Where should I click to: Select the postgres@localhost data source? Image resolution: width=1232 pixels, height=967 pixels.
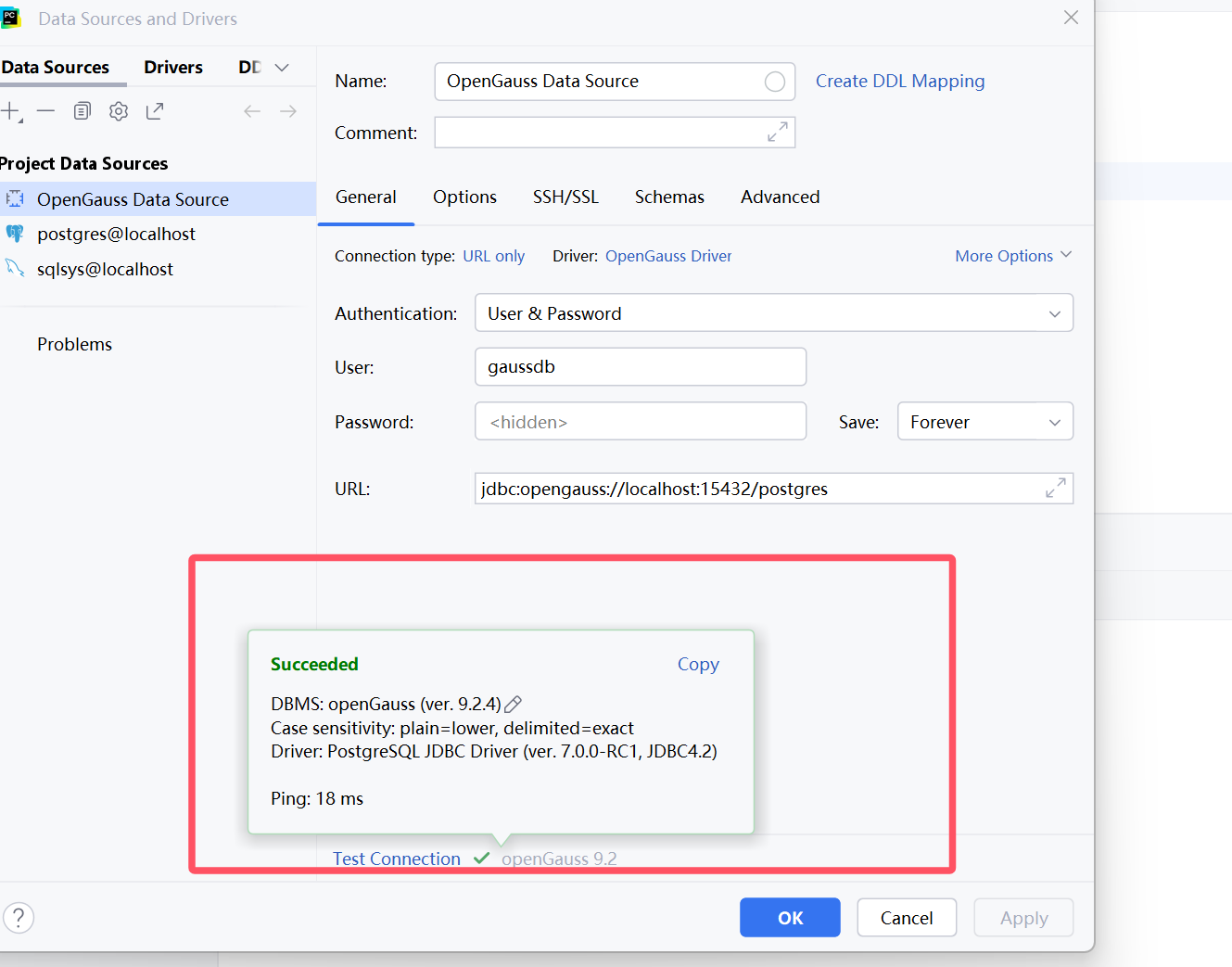coord(117,234)
